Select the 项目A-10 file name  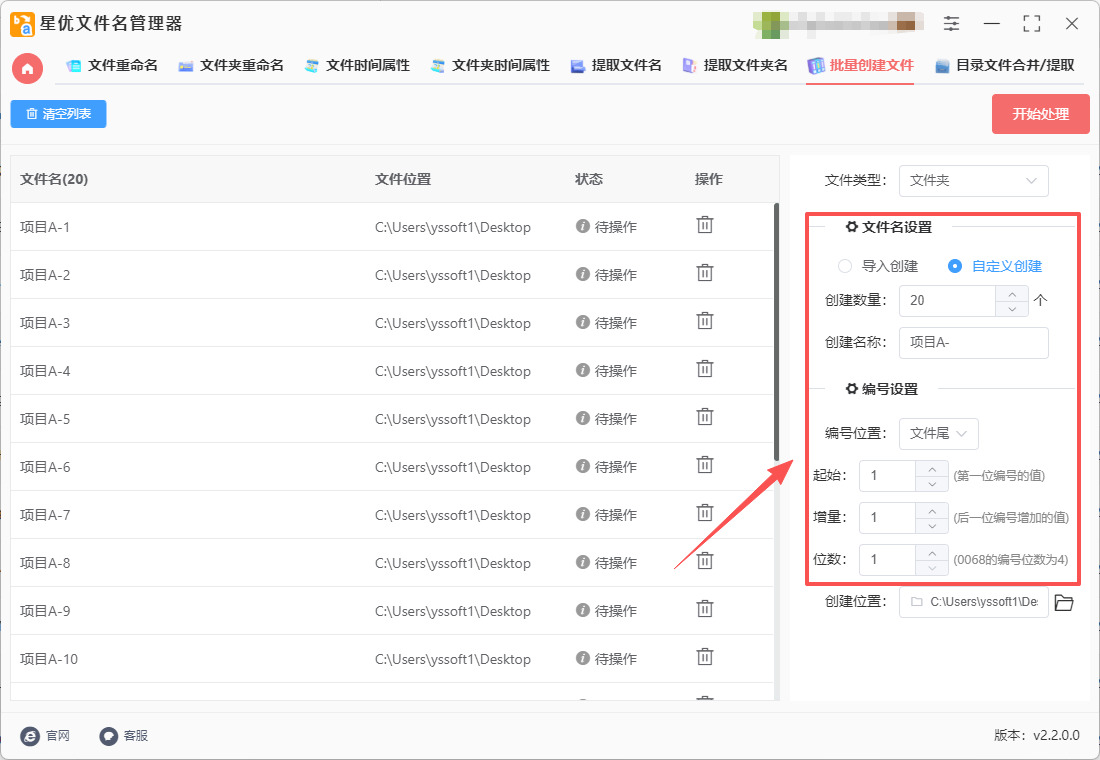(x=48, y=659)
